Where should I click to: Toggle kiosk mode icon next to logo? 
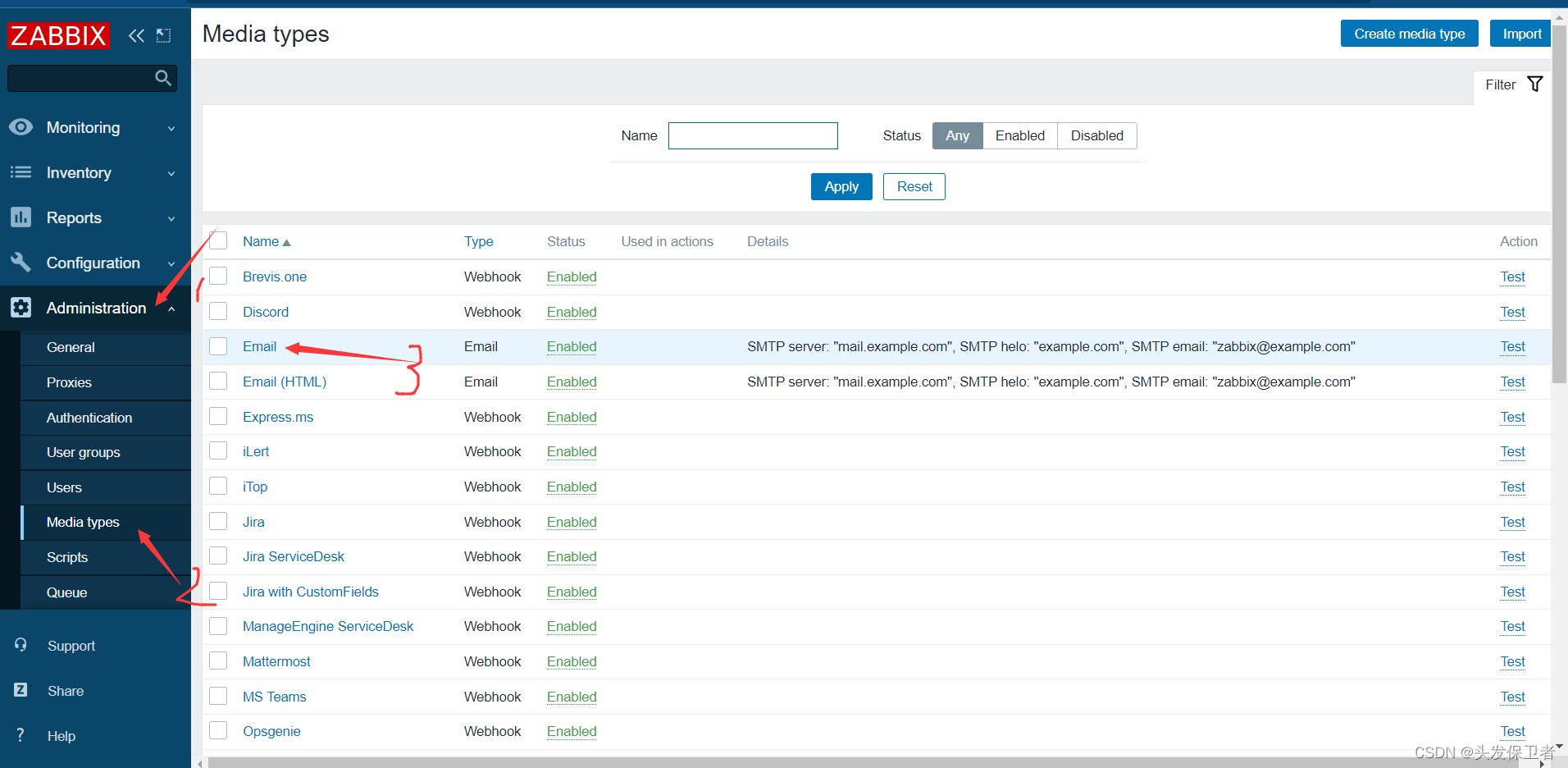click(164, 35)
